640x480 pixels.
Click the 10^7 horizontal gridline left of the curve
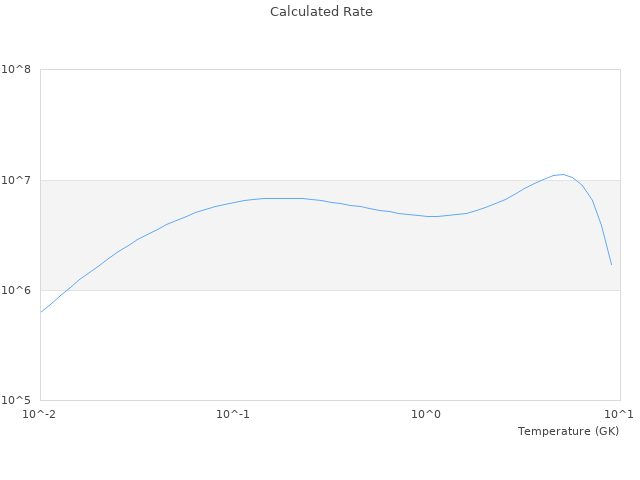pyautogui.click(x=120, y=180)
